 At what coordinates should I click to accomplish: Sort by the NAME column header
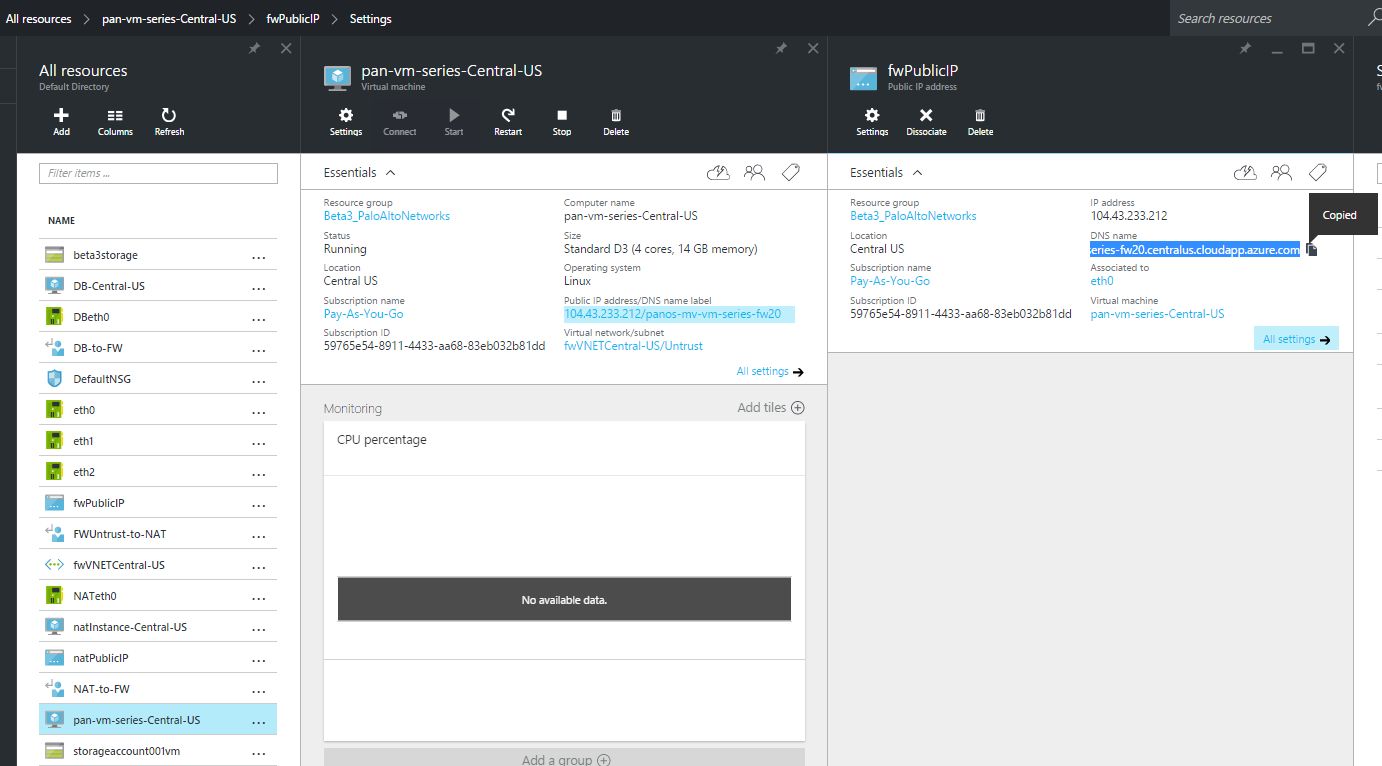pos(61,221)
